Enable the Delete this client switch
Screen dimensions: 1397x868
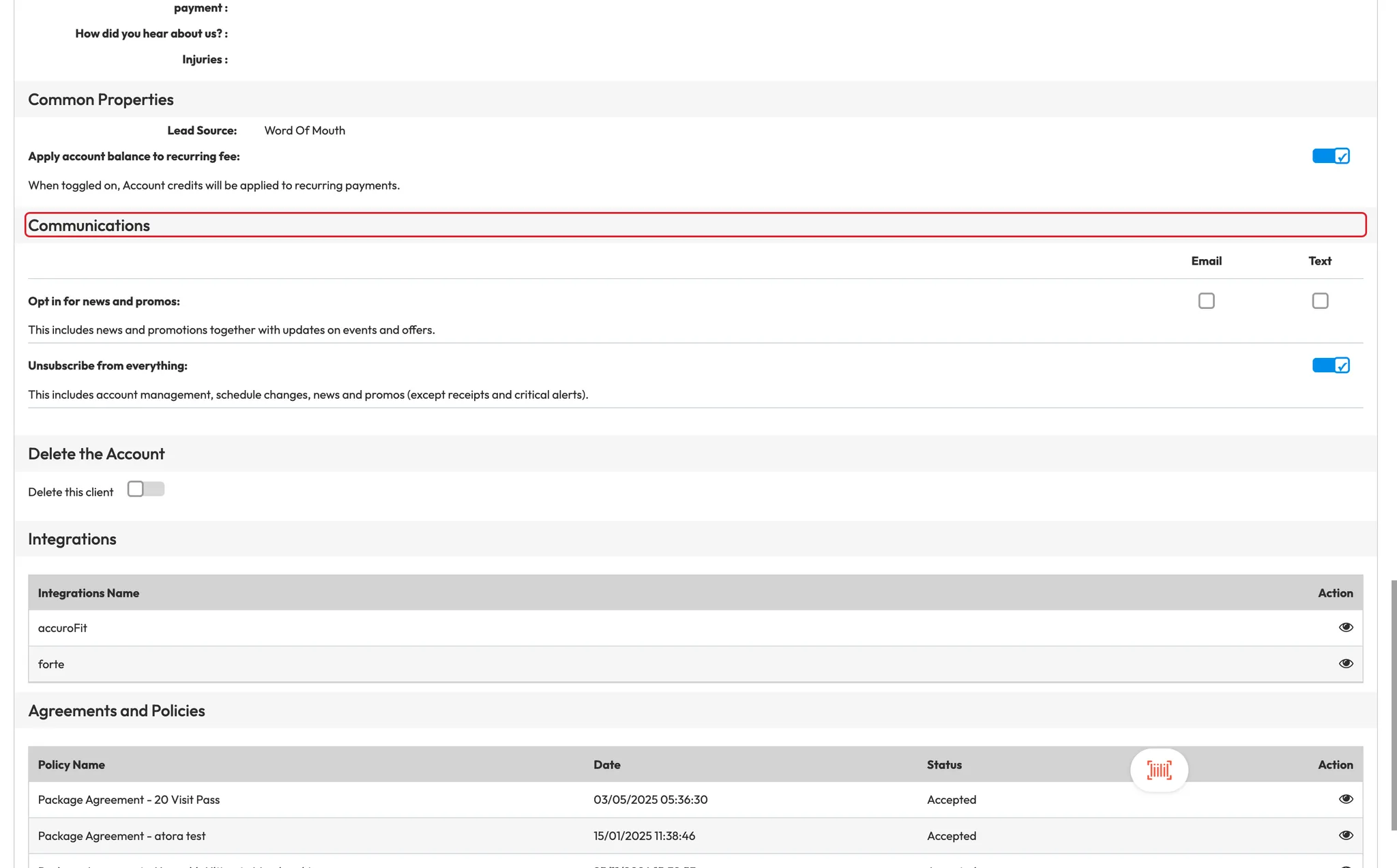[x=145, y=490]
